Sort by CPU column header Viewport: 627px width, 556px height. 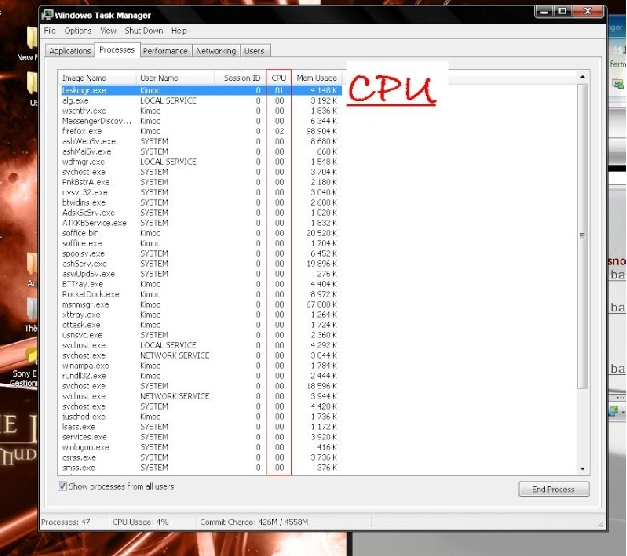[x=279, y=78]
